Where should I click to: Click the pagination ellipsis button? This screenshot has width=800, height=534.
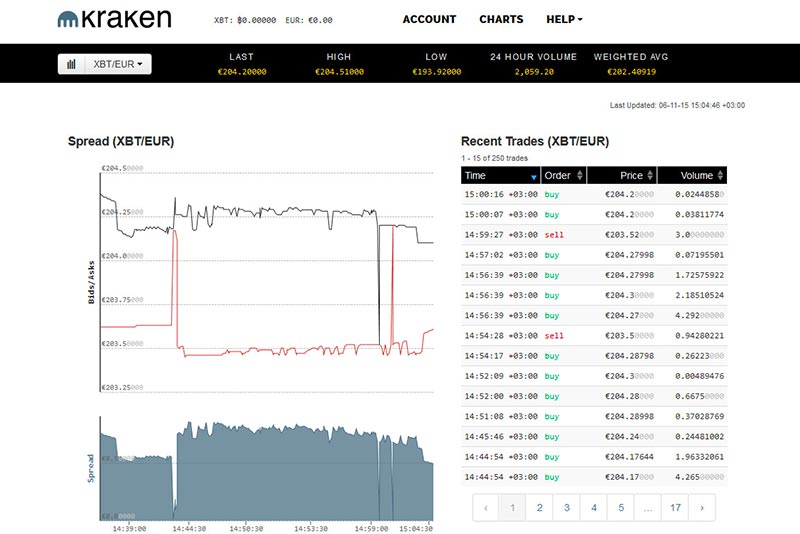coord(648,508)
